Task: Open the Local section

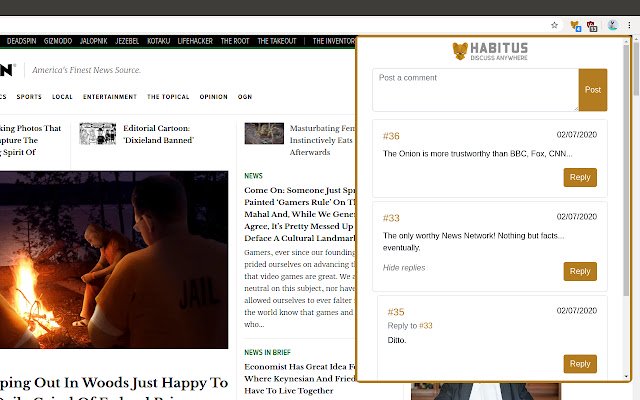Action: click(x=62, y=97)
